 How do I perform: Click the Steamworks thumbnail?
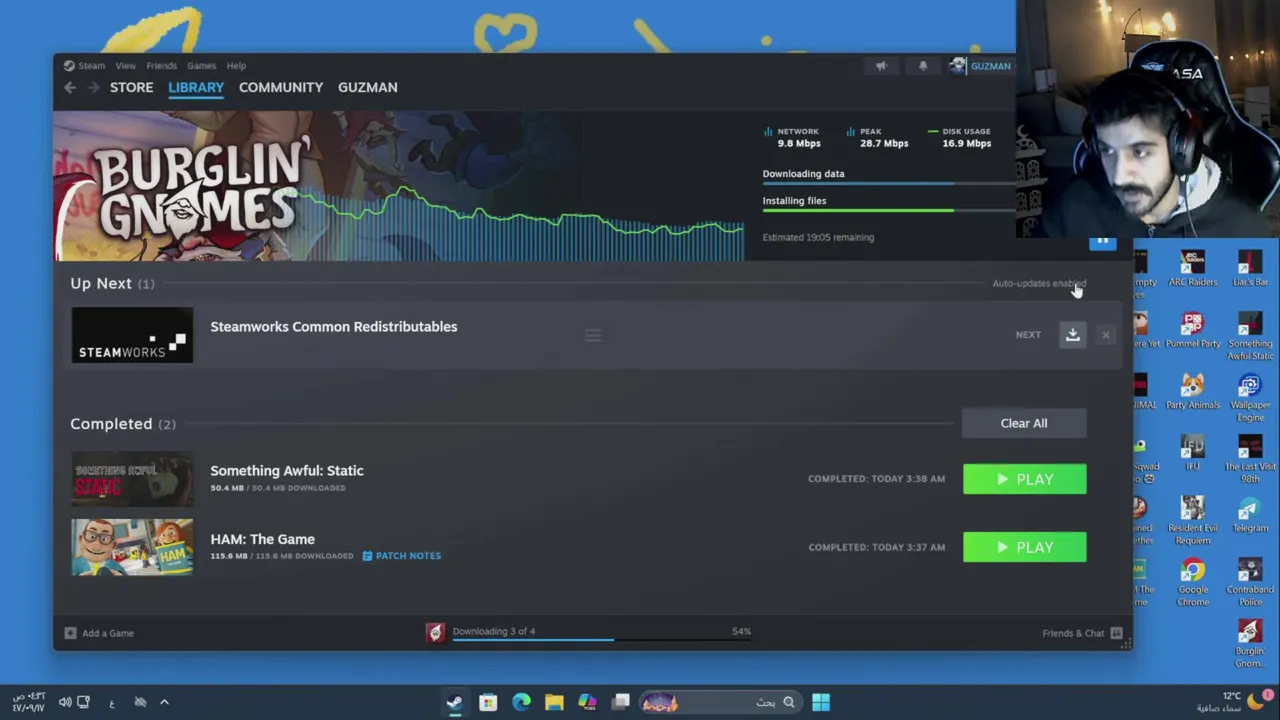point(132,335)
